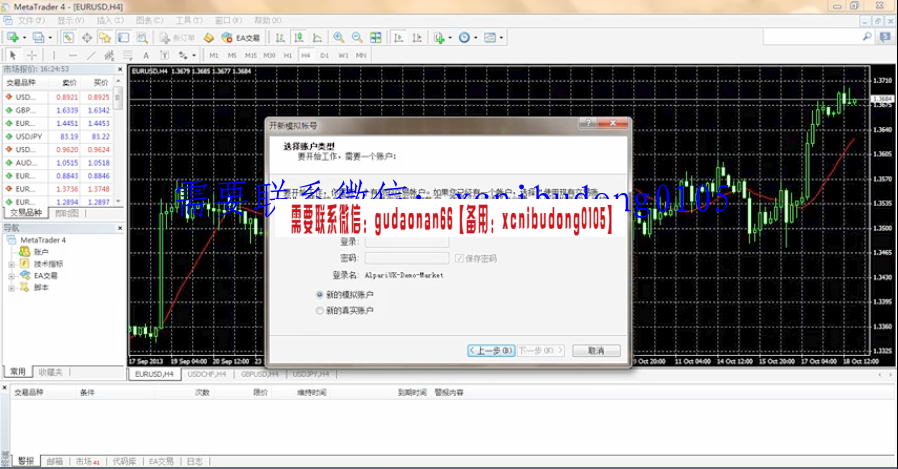Open the Periods clock icon
Screen dimensions: 898x469
[x=464, y=38]
